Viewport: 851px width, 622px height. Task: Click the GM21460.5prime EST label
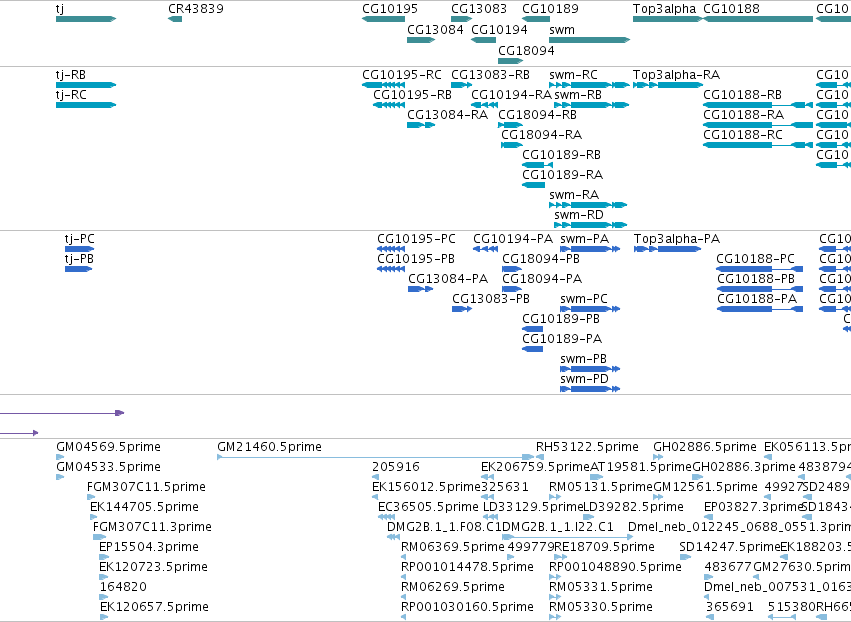click(x=269, y=447)
